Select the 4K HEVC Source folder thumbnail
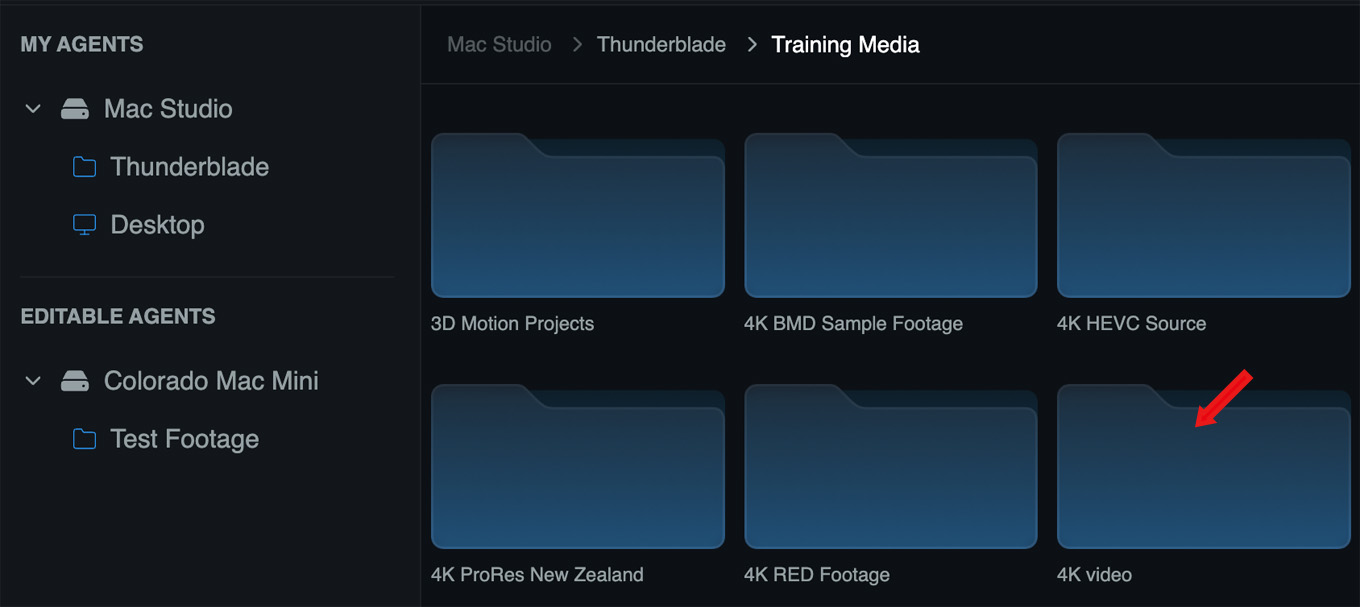 click(1203, 217)
